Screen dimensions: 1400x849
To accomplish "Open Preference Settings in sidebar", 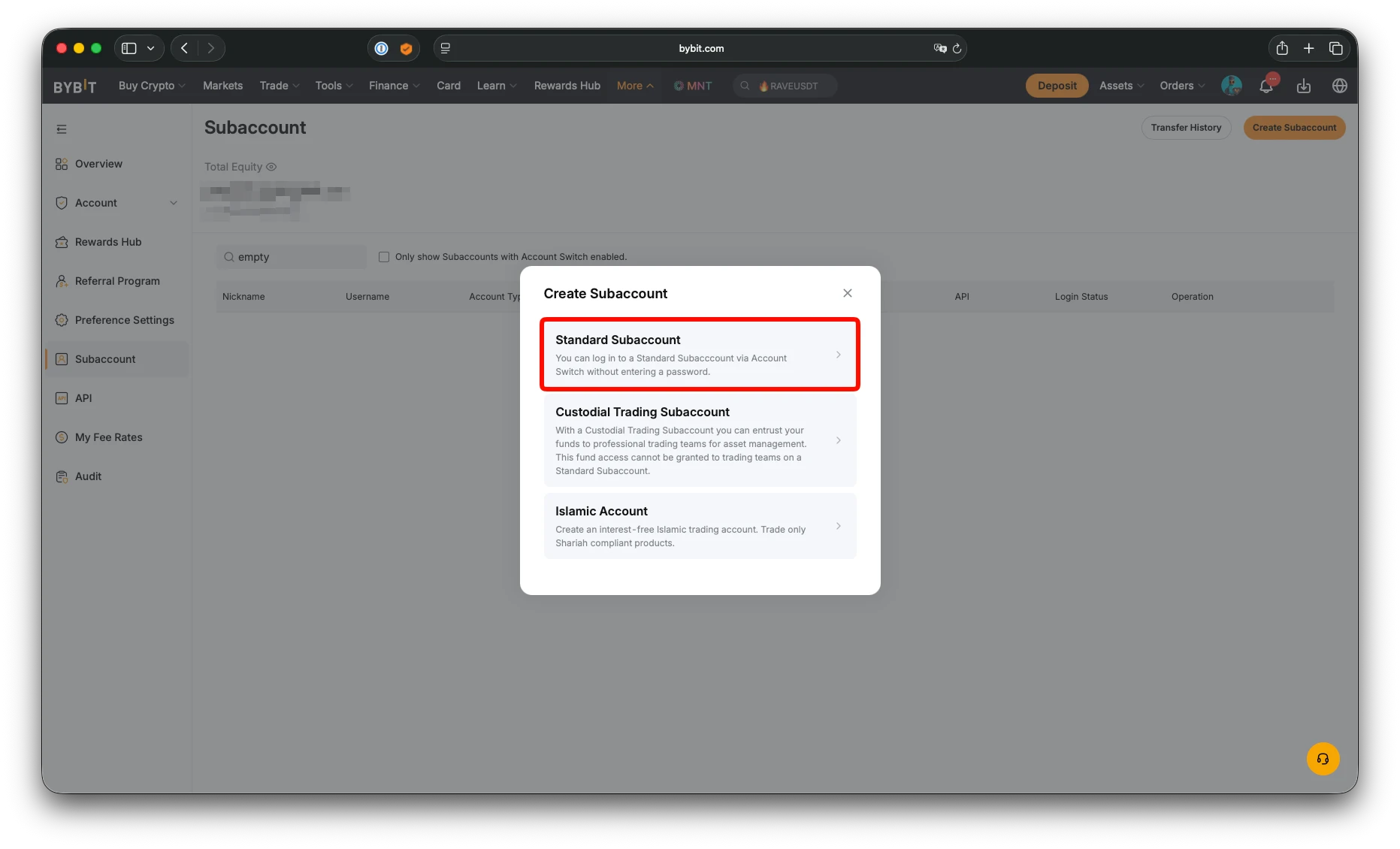I will click(124, 320).
